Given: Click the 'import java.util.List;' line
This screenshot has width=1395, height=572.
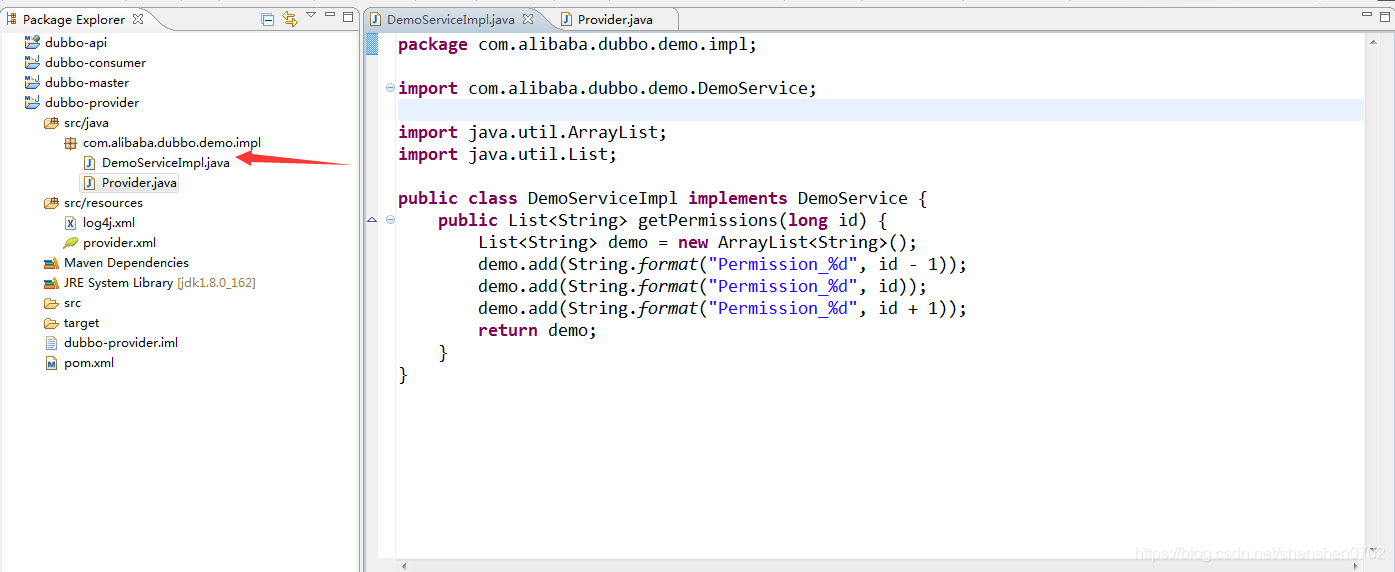Looking at the screenshot, I should pyautogui.click(x=507, y=154).
